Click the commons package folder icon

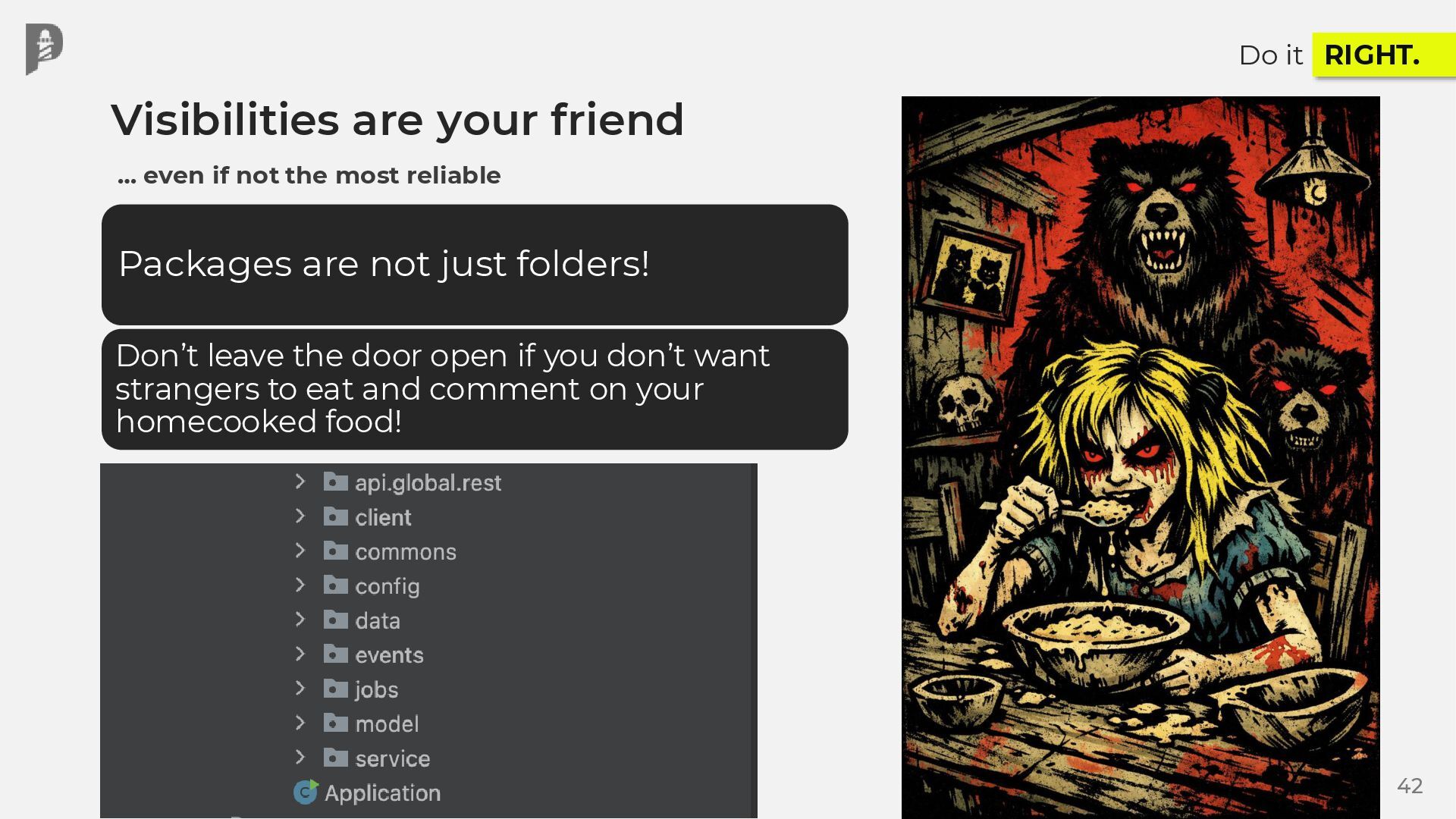coord(335,551)
